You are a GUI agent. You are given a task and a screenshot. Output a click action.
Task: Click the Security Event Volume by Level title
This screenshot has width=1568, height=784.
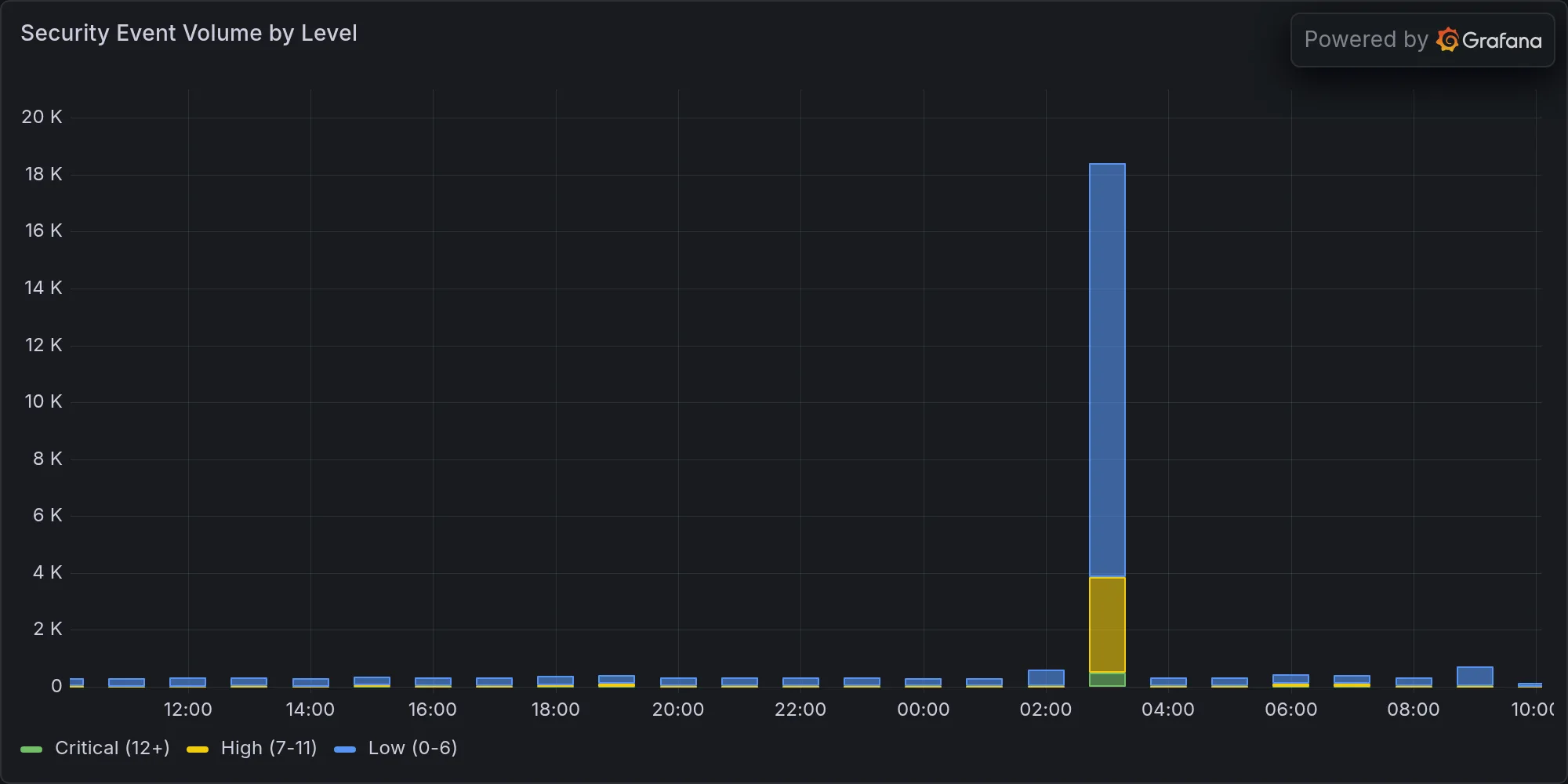pyautogui.click(x=189, y=33)
